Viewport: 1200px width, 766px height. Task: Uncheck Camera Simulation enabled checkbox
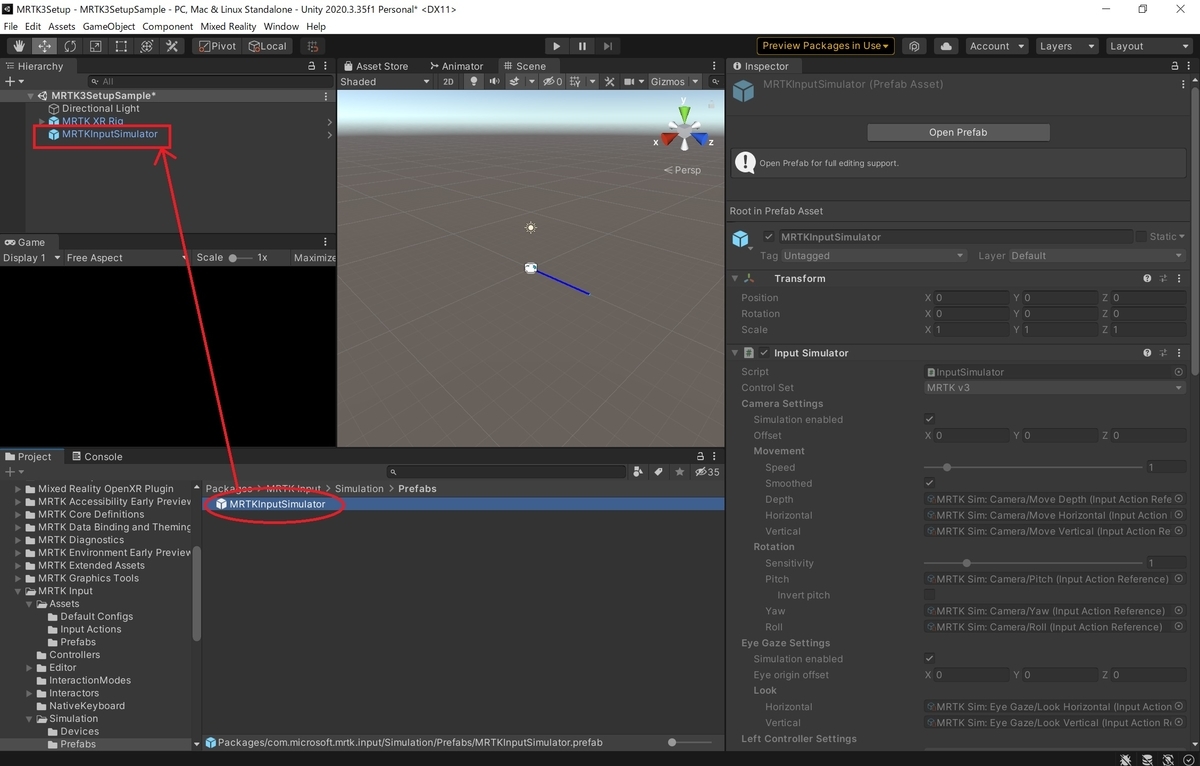930,420
